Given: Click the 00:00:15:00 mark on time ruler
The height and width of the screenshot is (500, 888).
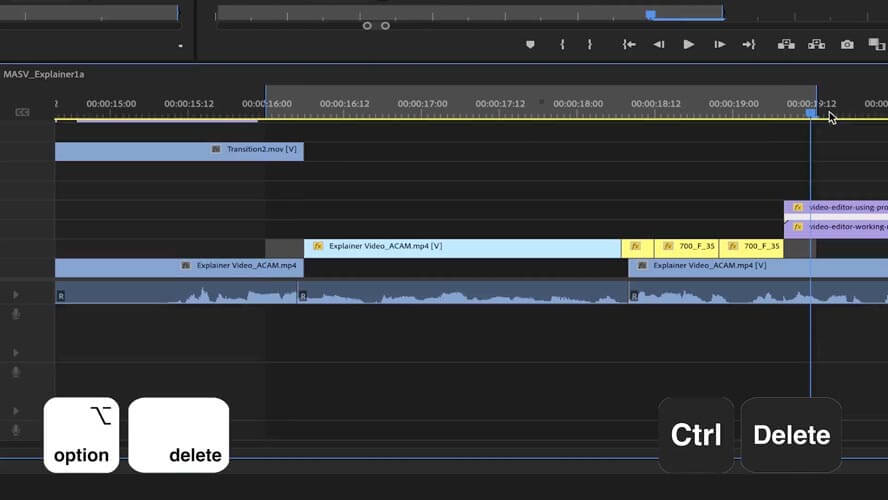Looking at the screenshot, I should click(x=111, y=104).
